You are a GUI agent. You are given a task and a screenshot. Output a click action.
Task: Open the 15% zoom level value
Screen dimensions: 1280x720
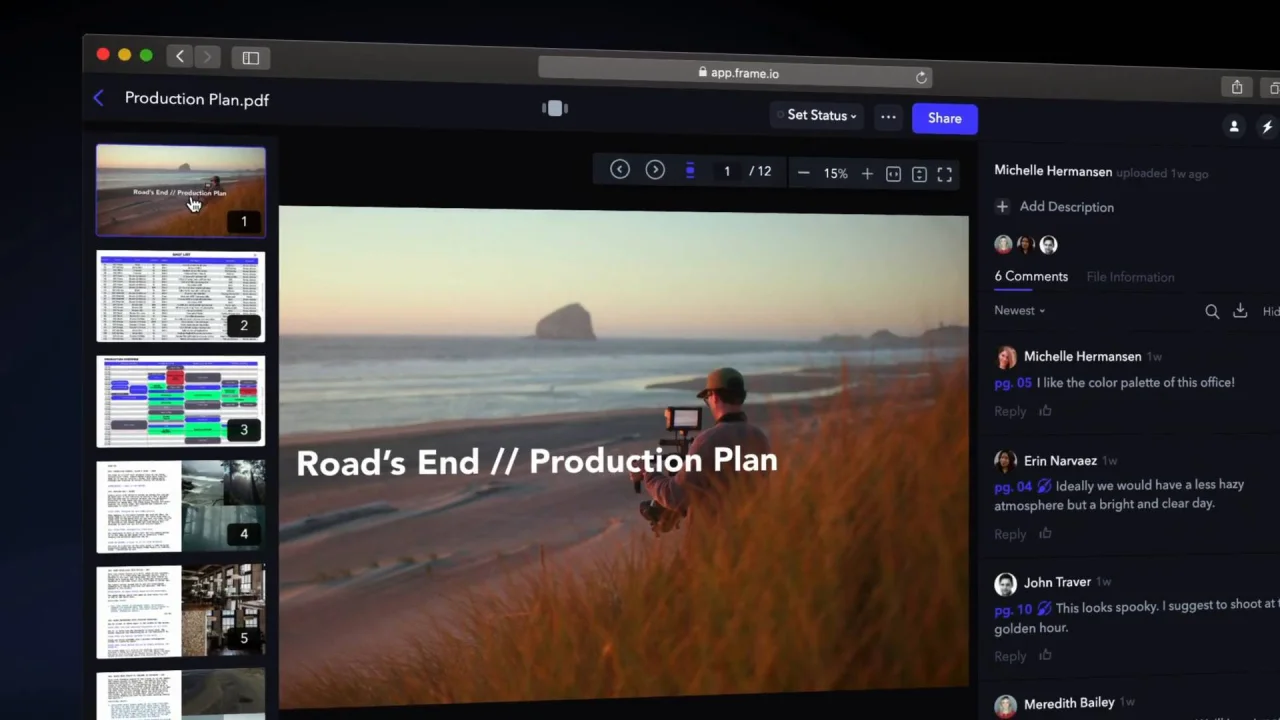pos(835,174)
